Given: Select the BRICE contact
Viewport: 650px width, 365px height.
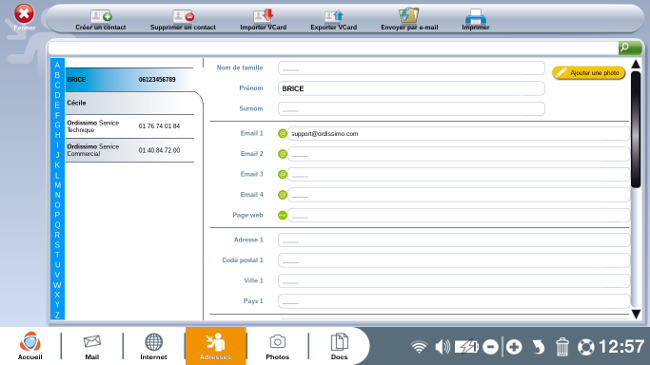Looking at the screenshot, I should point(130,80).
